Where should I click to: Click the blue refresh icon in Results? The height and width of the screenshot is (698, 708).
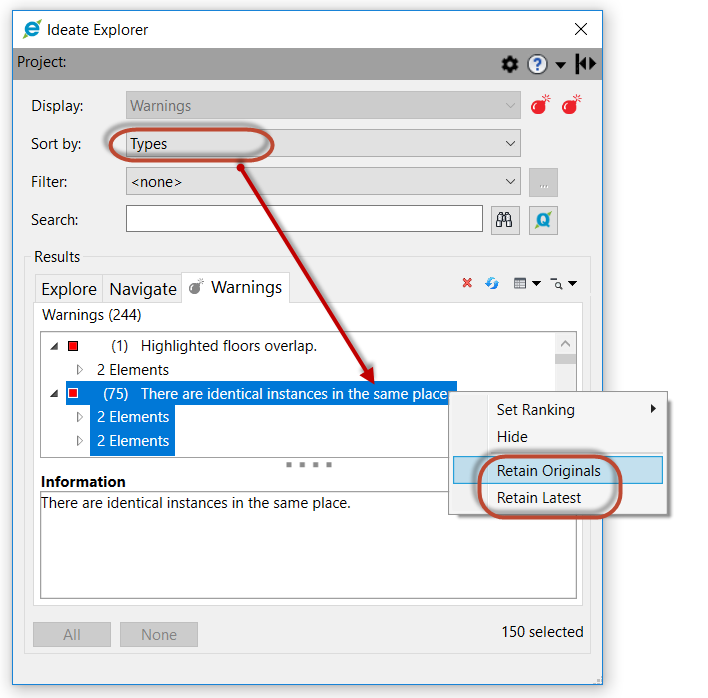click(492, 284)
